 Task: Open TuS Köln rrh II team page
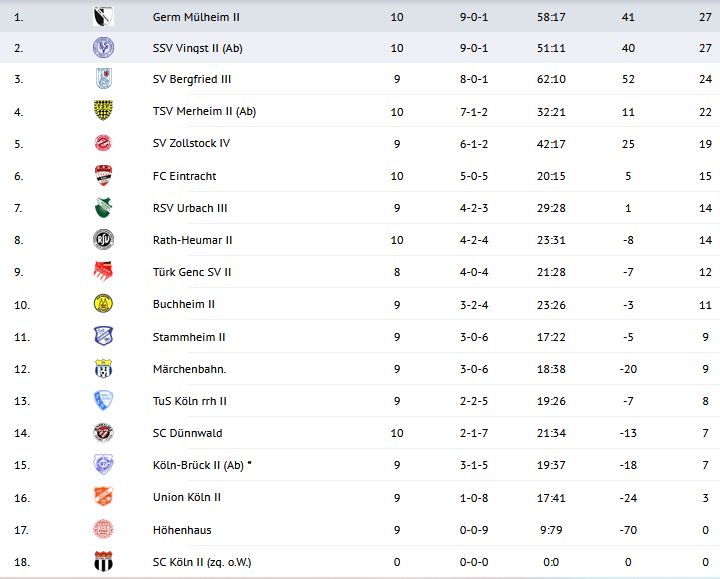[x=190, y=401]
